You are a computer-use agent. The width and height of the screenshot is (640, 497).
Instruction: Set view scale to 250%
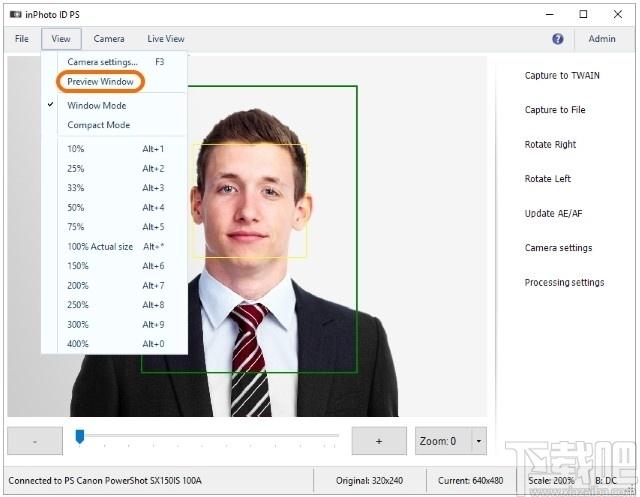(114, 305)
